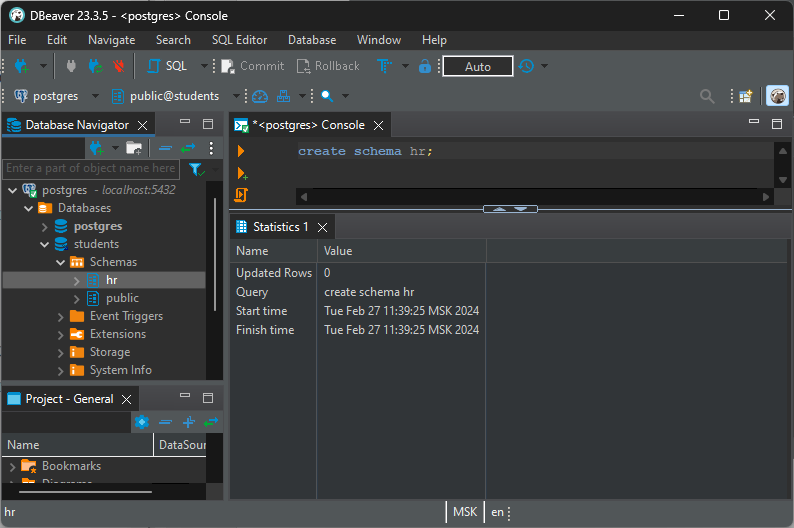Open the File menu
Image resolution: width=794 pixels, height=528 pixels.
click(x=17, y=40)
